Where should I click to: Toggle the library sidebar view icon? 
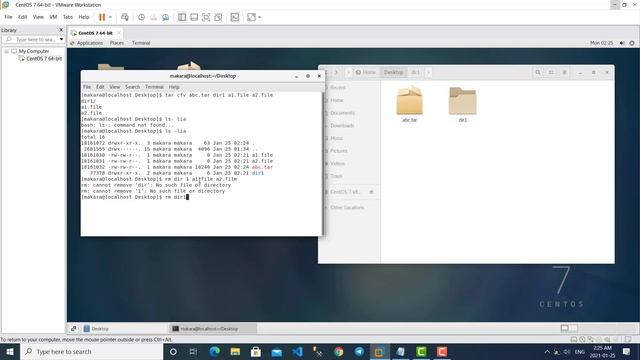pyautogui.click(x=182, y=17)
